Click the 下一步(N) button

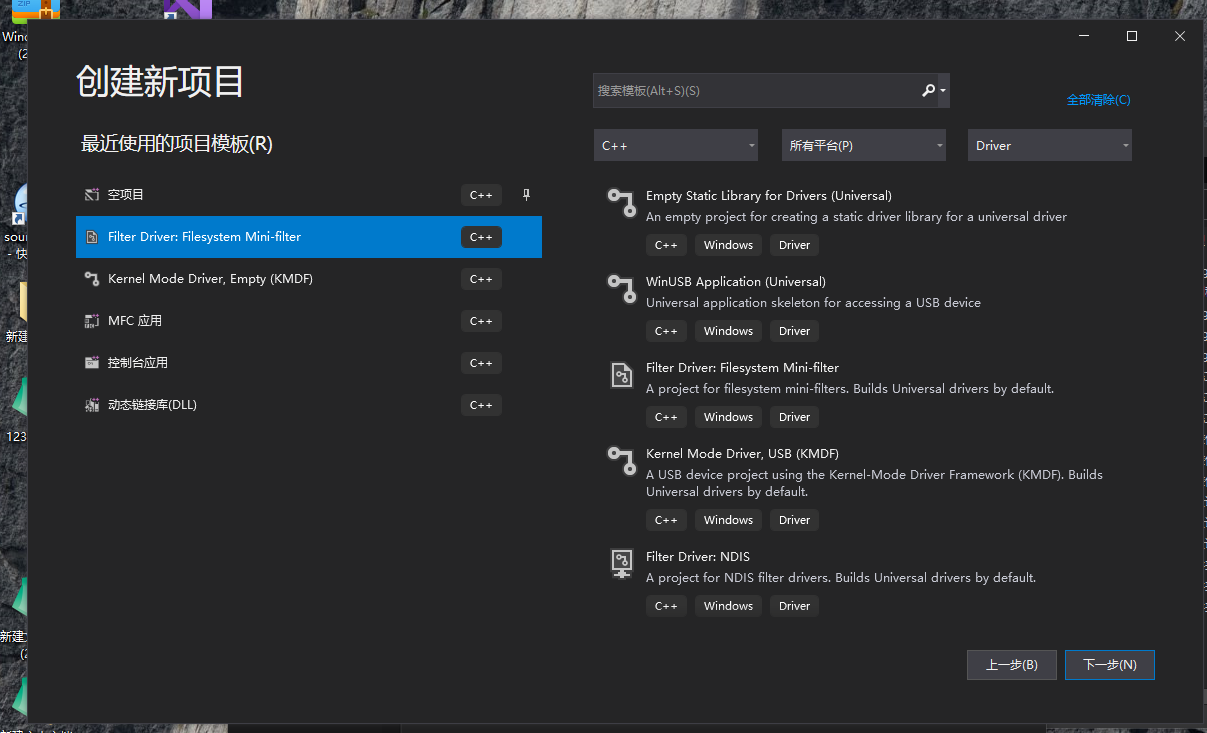[x=1110, y=665]
